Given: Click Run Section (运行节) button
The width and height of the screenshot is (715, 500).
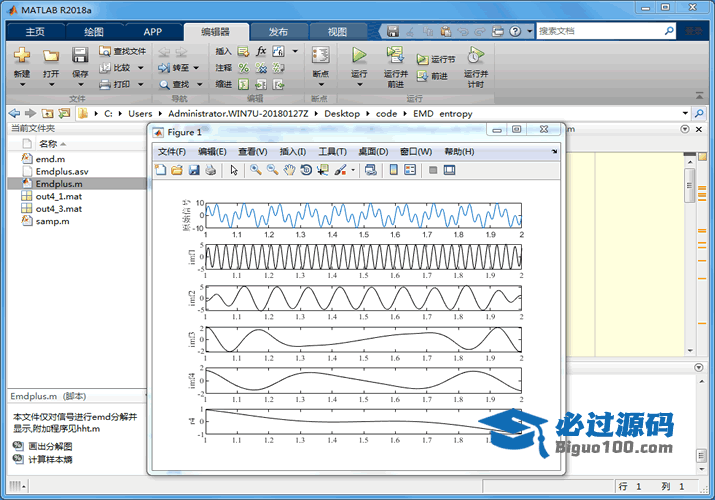Looking at the screenshot, I should pyautogui.click(x=435, y=59).
